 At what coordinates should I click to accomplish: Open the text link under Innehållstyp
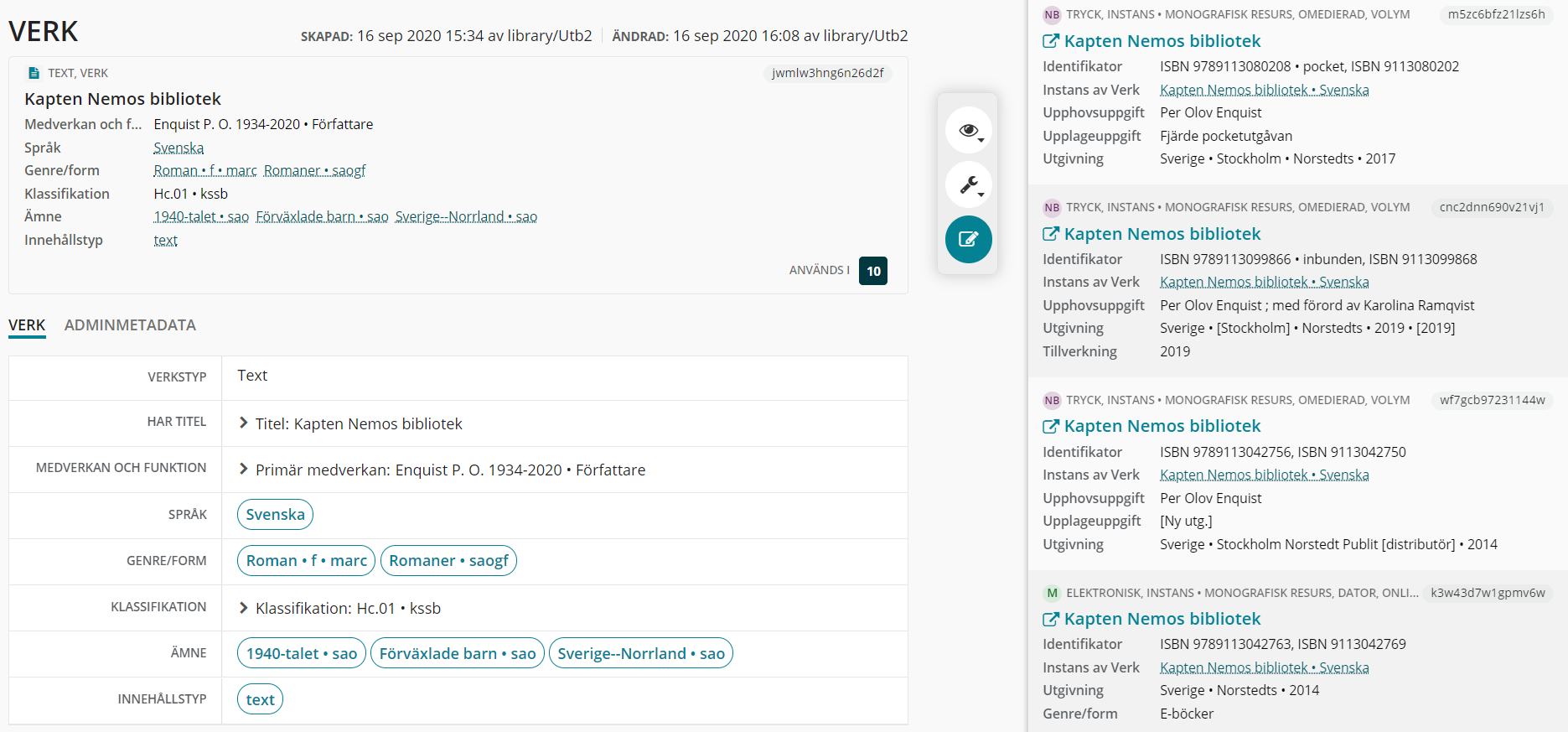pyautogui.click(x=165, y=240)
